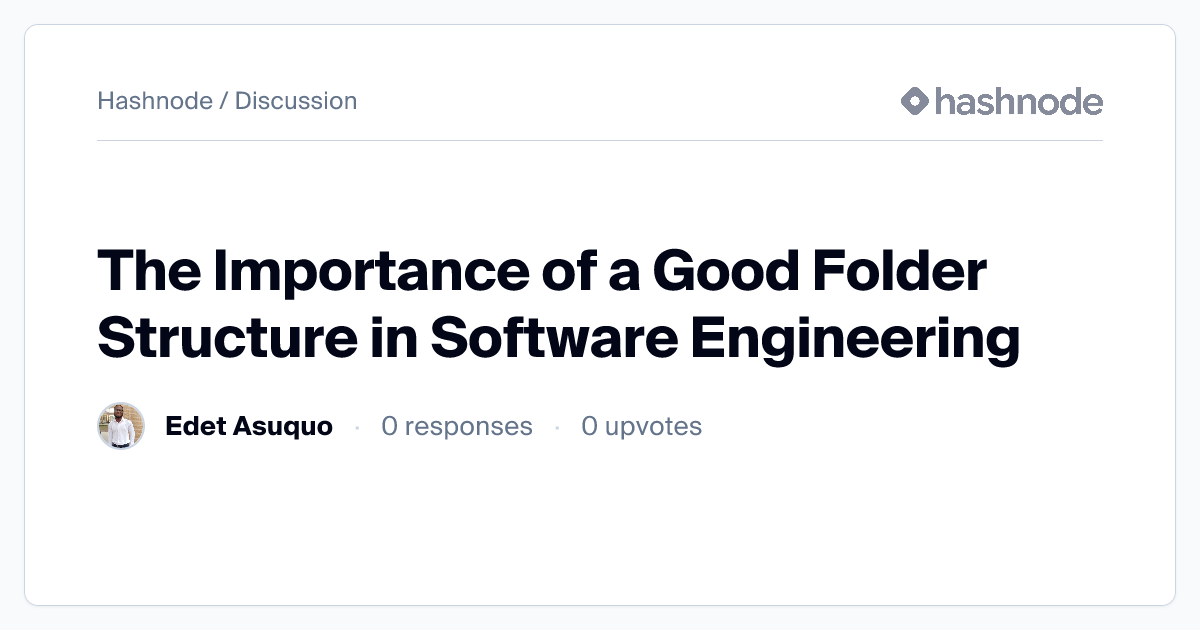Open the Discussion breadcrumb link
The height and width of the screenshot is (630, 1200).
[295, 101]
